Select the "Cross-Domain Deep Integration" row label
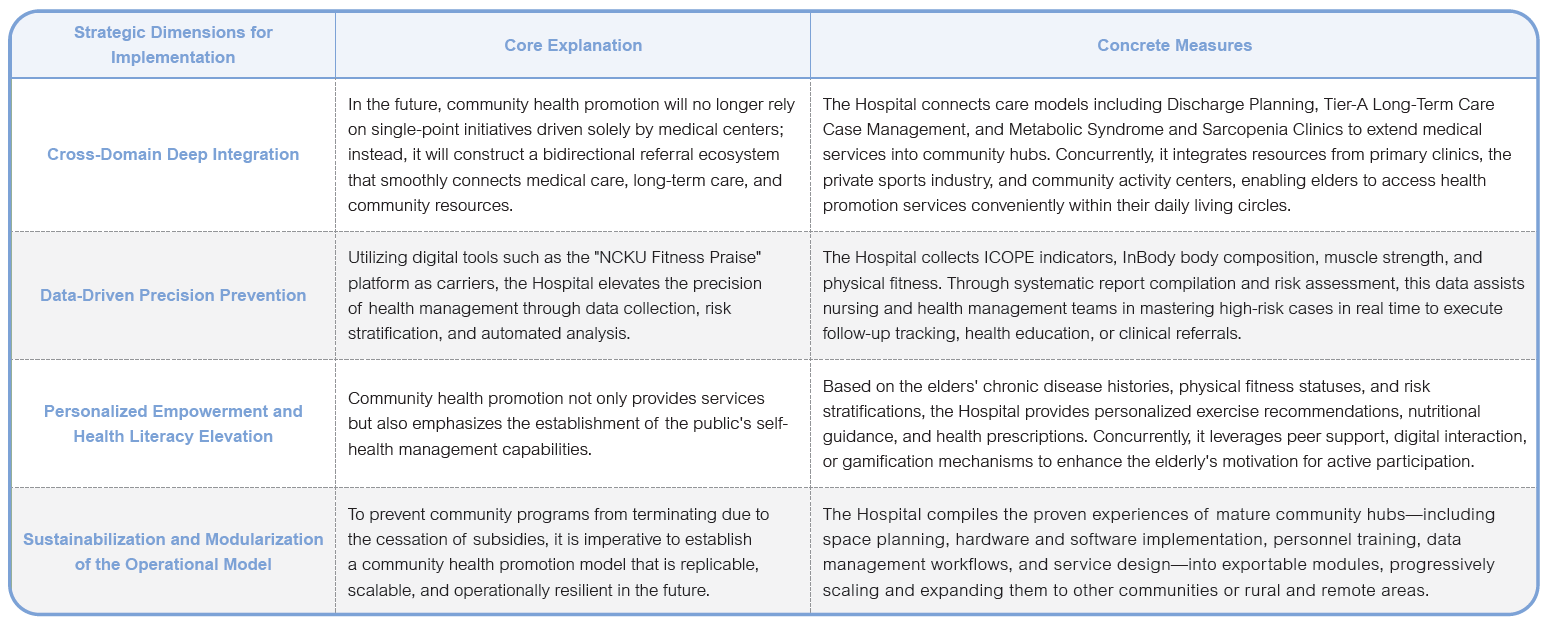The image size is (1549, 625). (x=173, y=154)
